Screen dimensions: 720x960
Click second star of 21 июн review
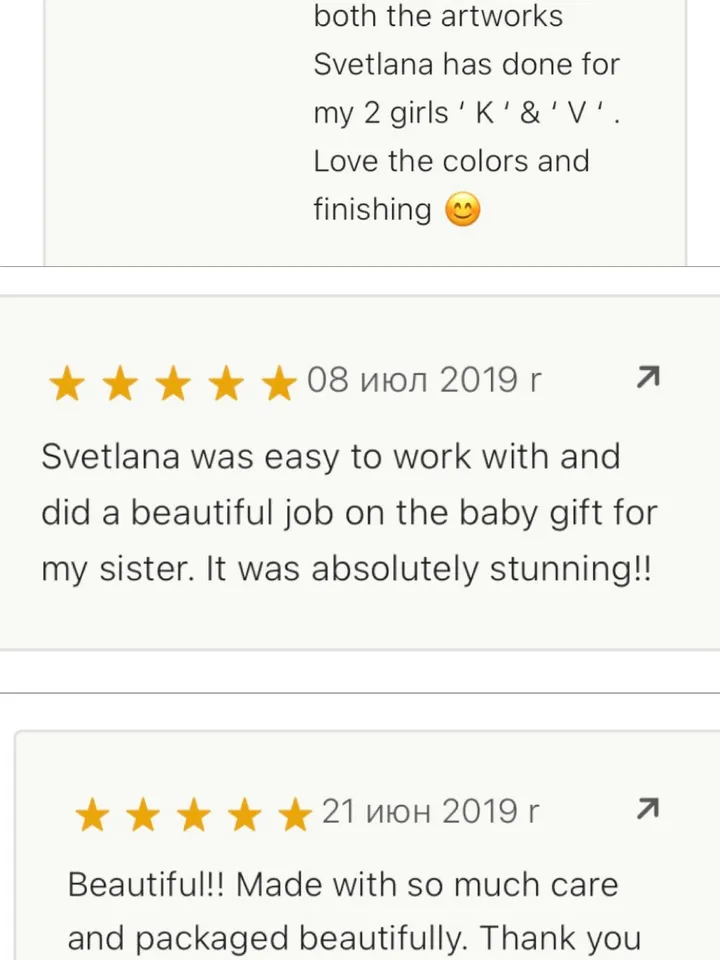tap(143, 815)
